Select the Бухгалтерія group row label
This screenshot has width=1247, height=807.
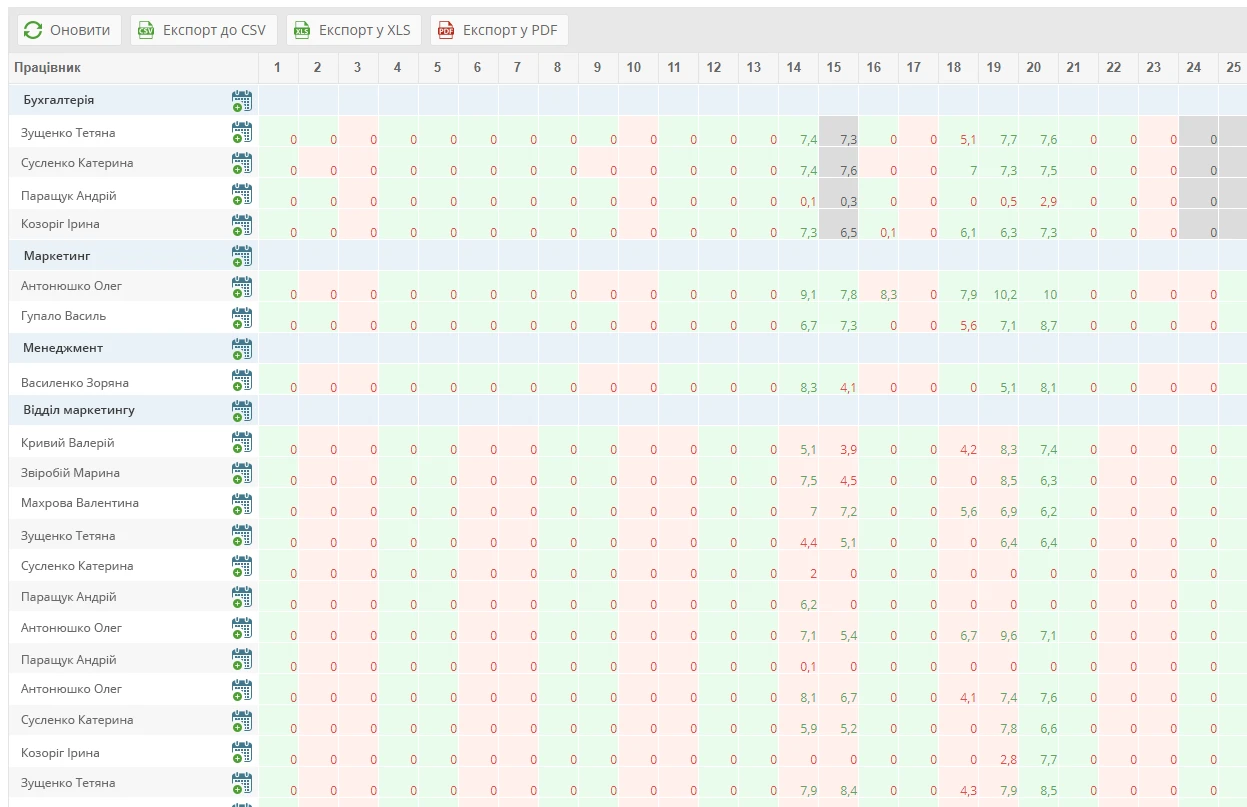[59, 100]
